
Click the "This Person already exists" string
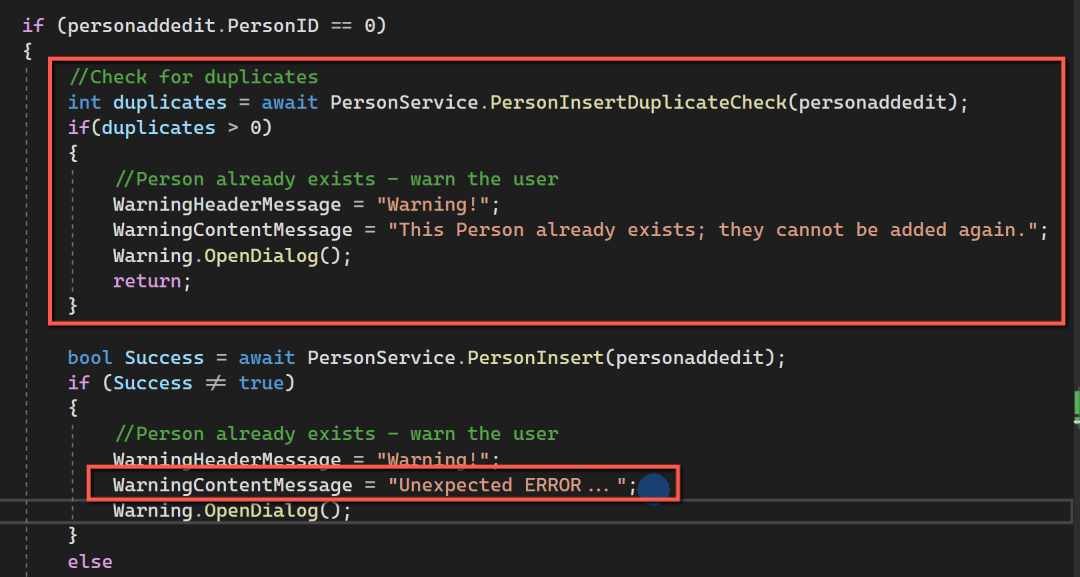click(x=715, y=230)
